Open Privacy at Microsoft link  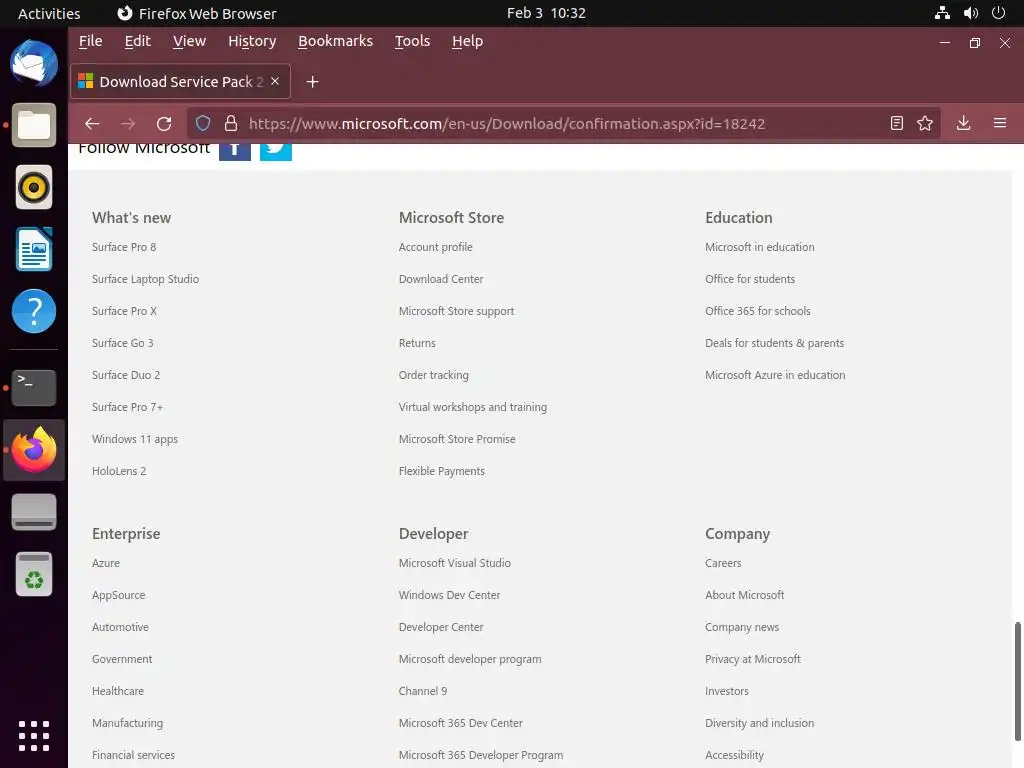[x=753, y=659]
